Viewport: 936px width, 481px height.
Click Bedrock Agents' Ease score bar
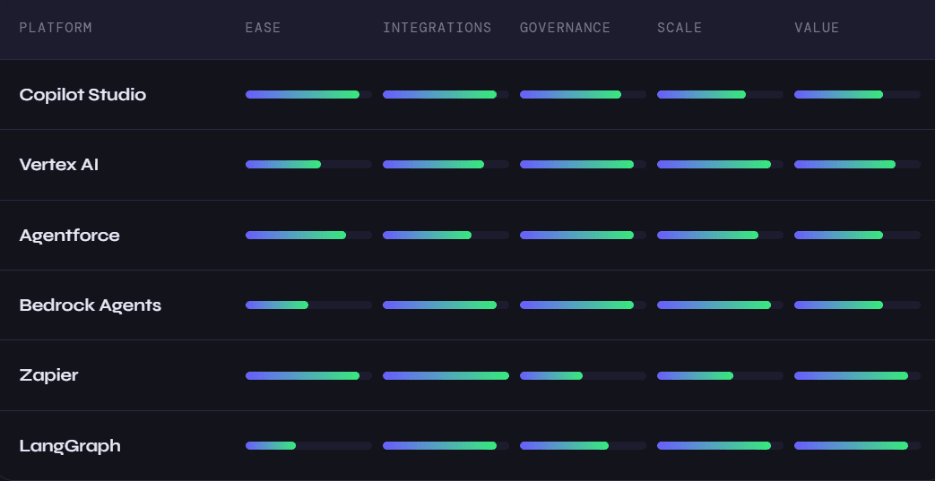(x=309, y=305)
